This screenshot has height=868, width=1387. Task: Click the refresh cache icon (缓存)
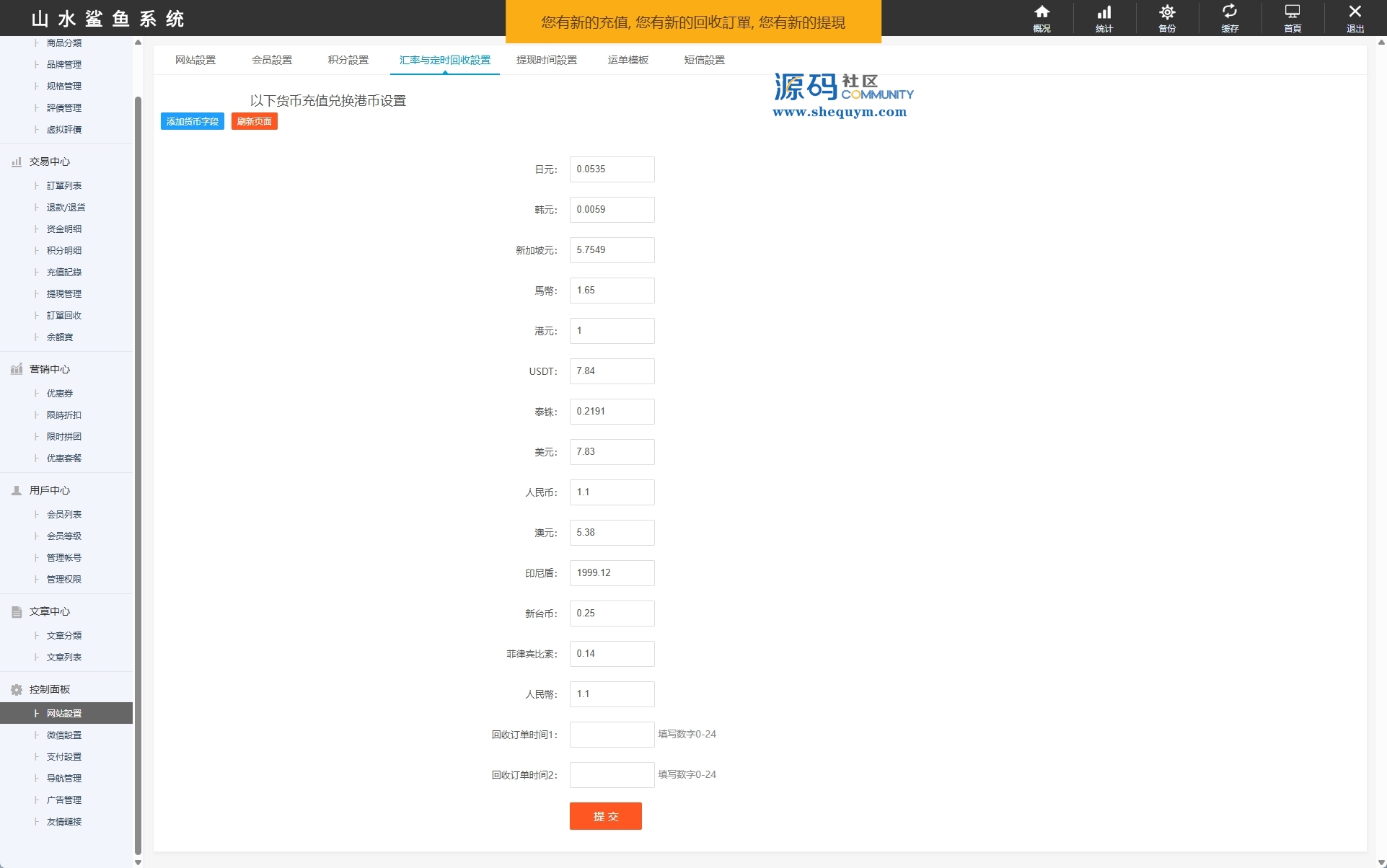tap(1230, 13)
